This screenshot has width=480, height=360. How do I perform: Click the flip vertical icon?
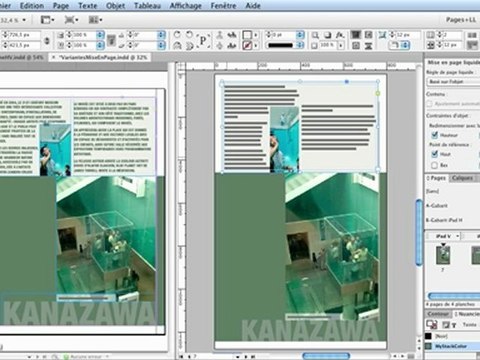pos(189,46)
